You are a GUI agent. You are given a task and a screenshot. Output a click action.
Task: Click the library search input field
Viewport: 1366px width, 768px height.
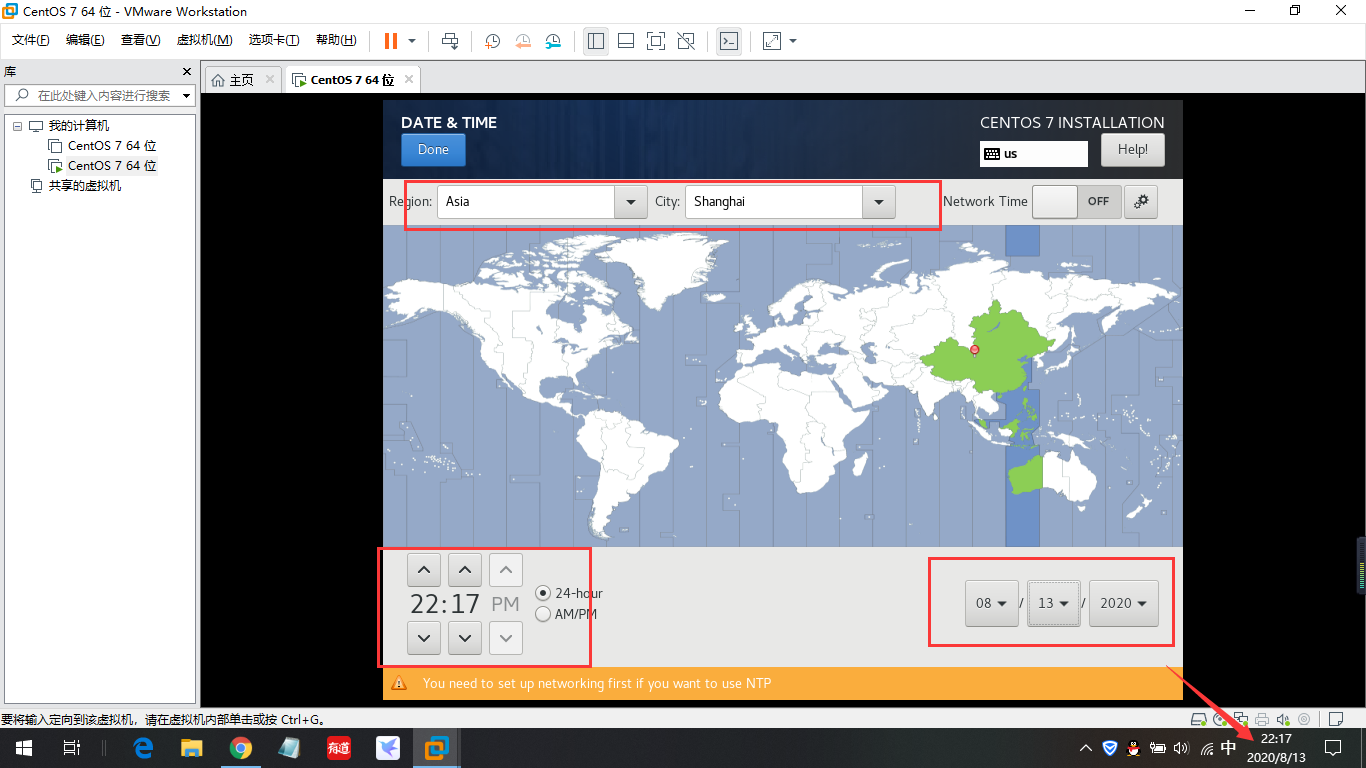pyautogui.click(x=100, y=95)
